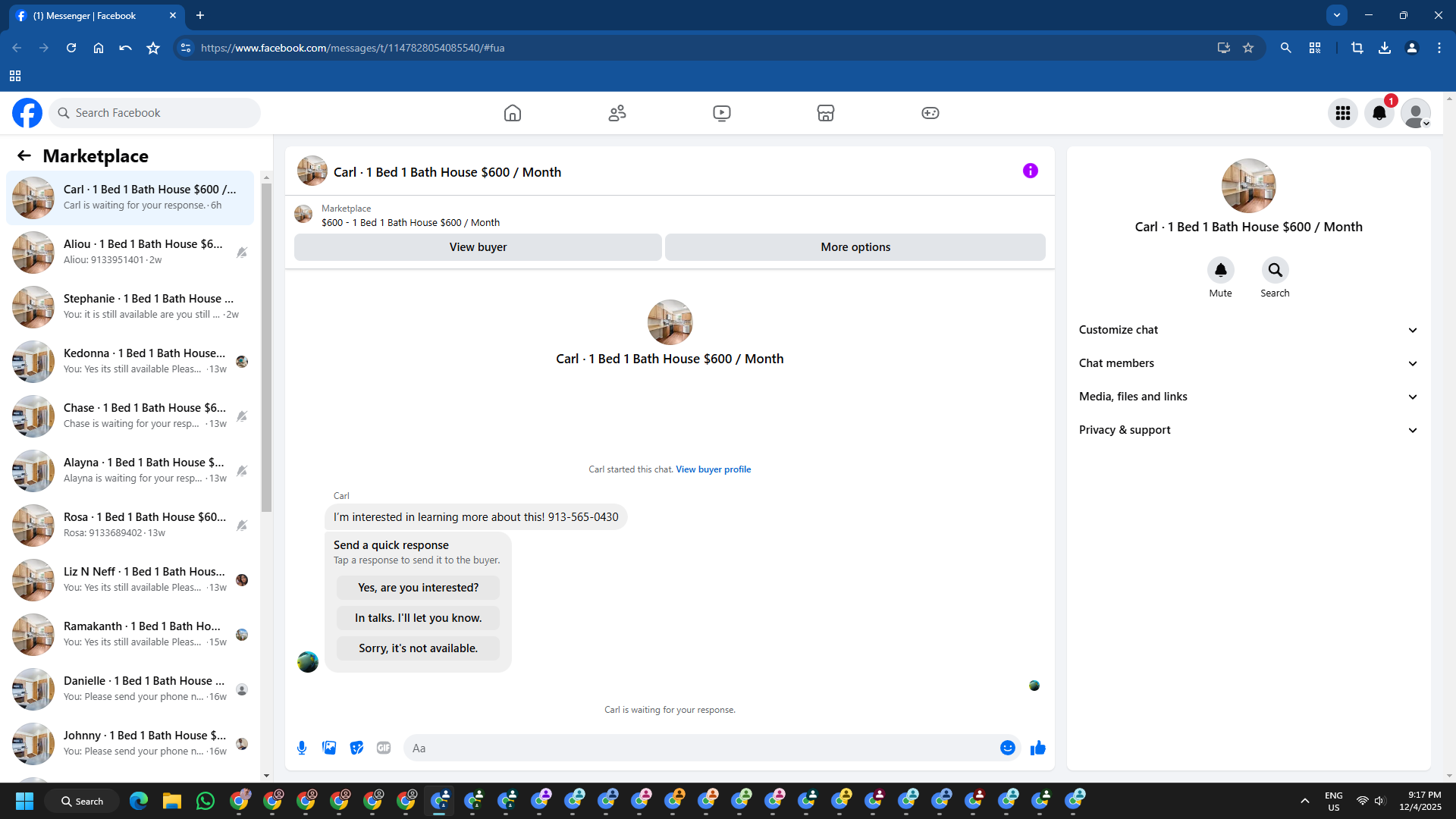
Task: Open Facebook notifications bell
Action: (x=1379, y=113)
